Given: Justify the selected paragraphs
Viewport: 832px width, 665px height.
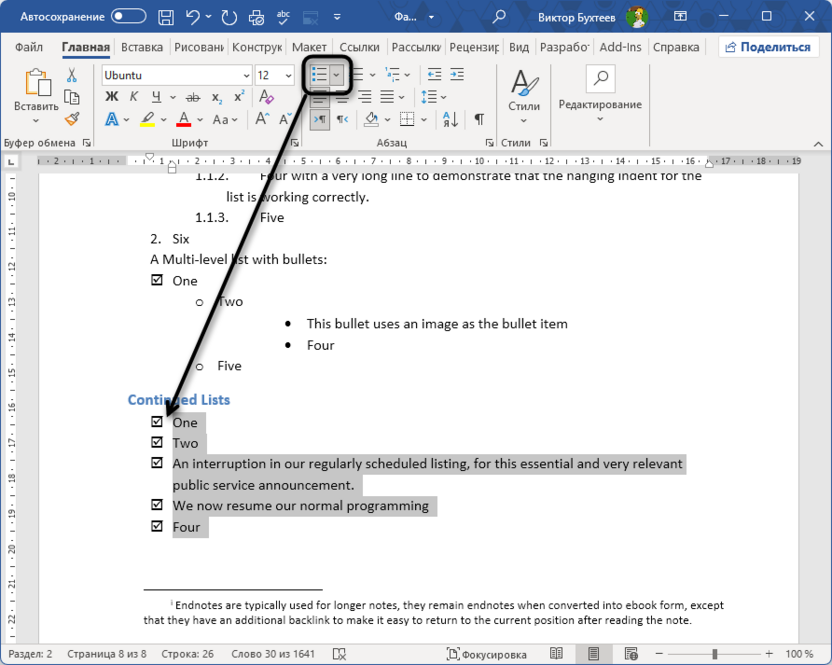Looking at the screenshot, I should (387, 97).
